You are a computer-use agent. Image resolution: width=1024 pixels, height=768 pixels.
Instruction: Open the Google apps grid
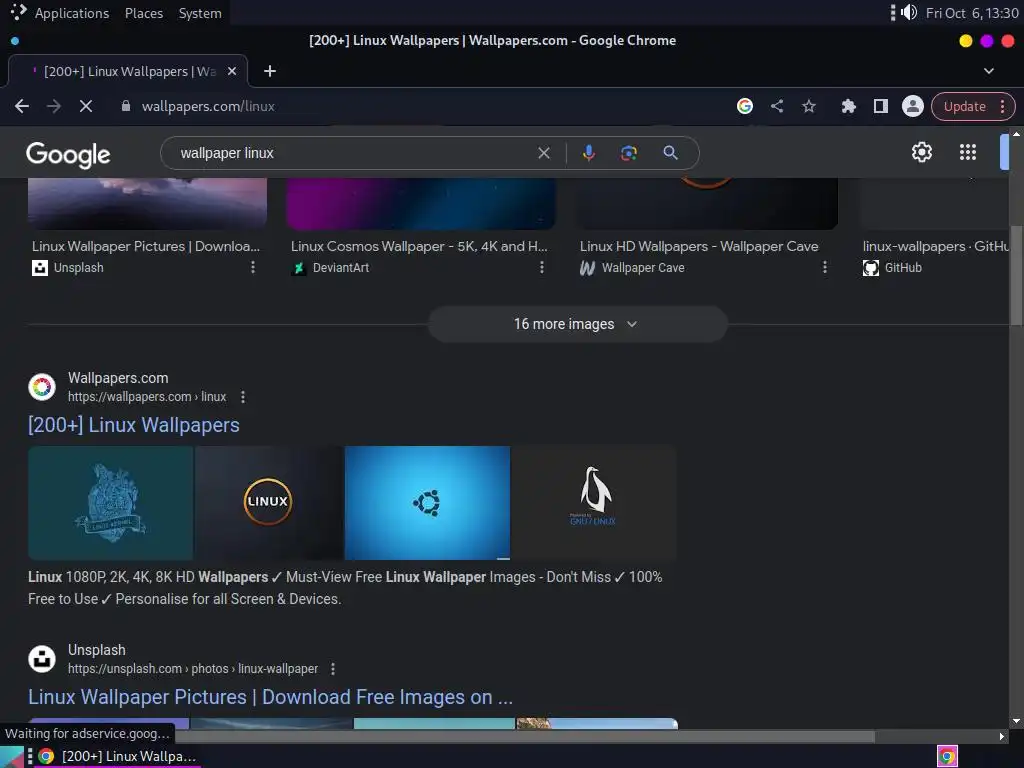tap(967, 152)
